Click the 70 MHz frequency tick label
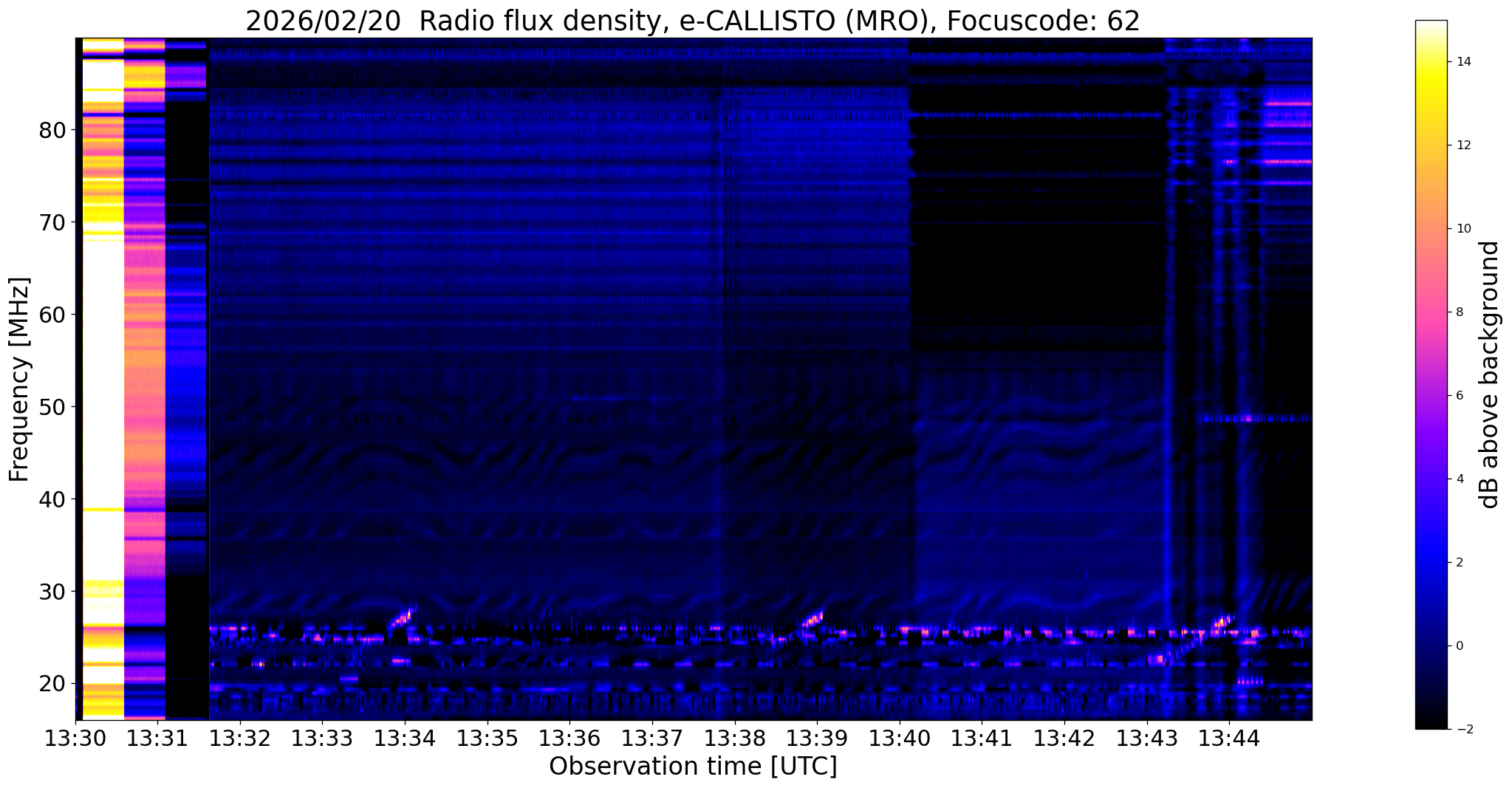 pyautogui.click(x=52, y=223)
